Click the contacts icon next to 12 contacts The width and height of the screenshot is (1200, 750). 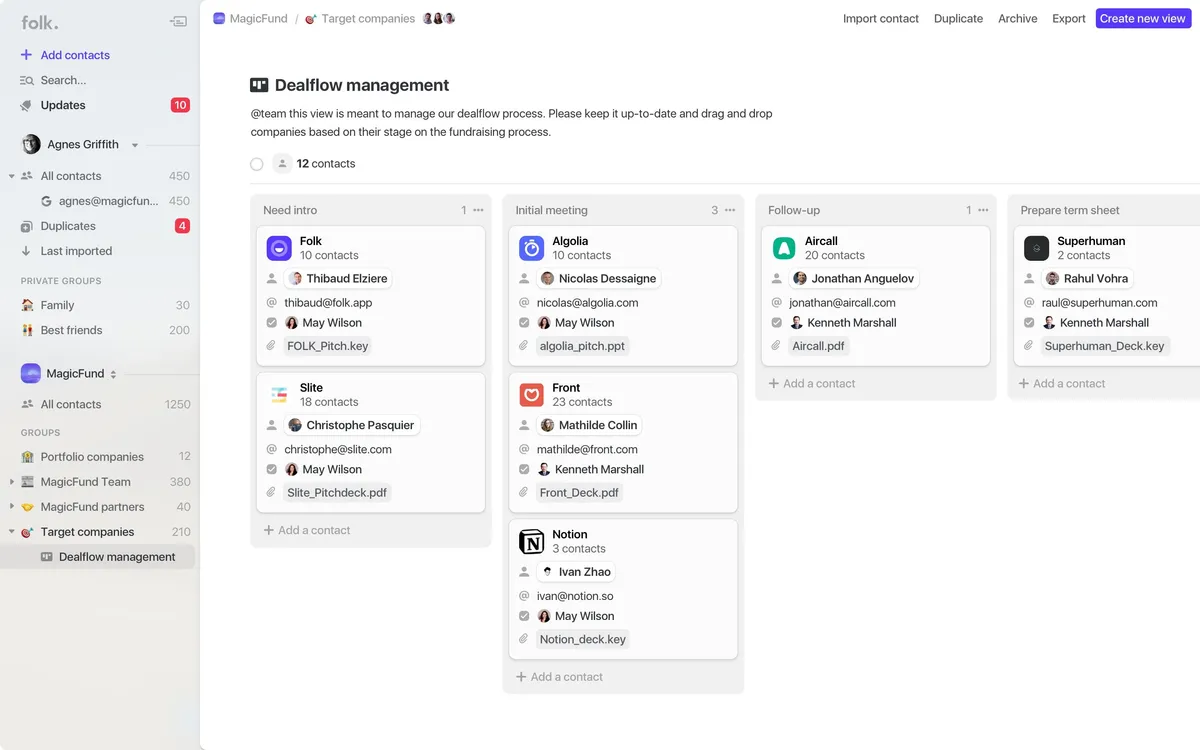pyautogui.click(x=282, y=163)
